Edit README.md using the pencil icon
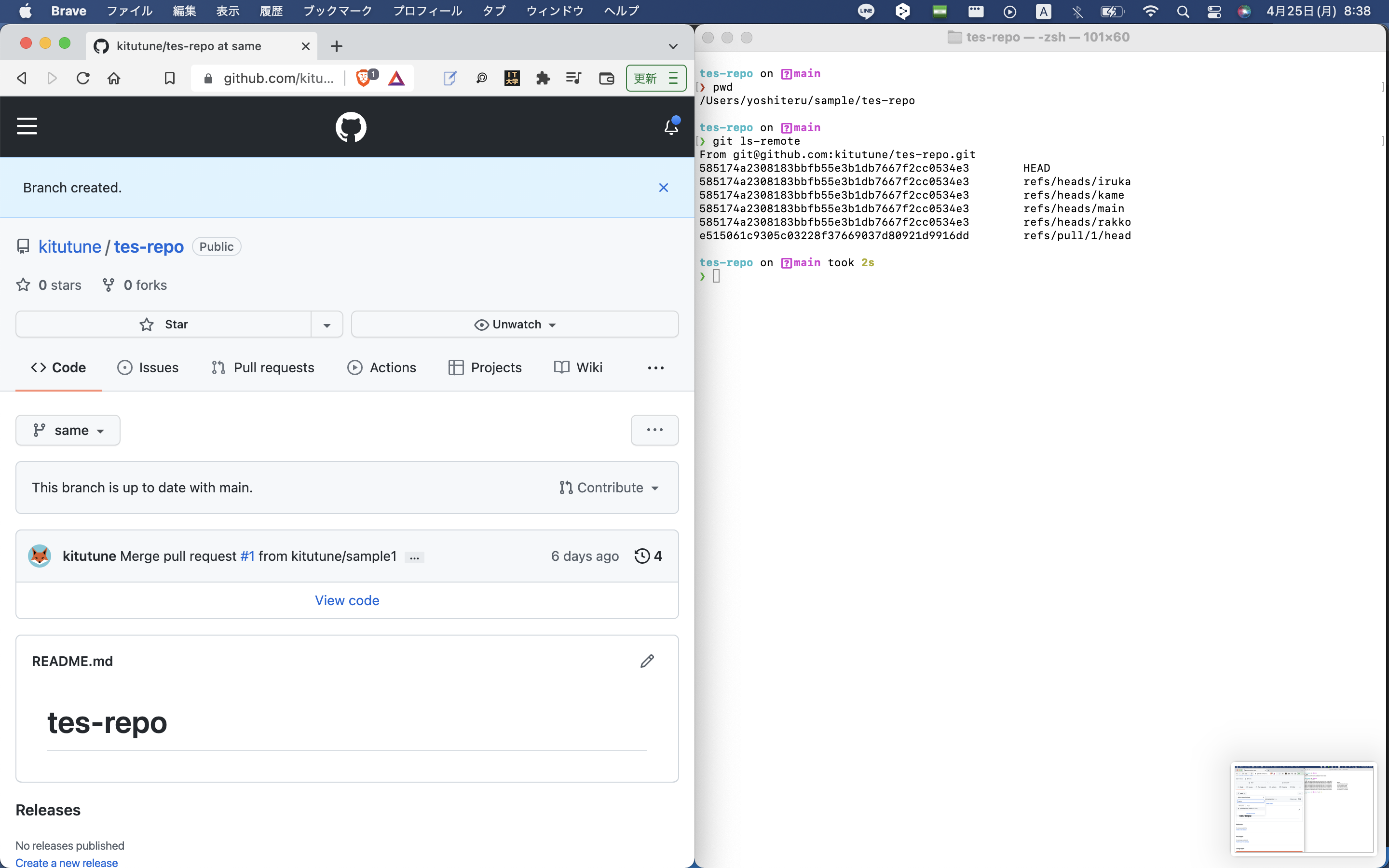The width and height of the screenshot is (1389, 868). click(x=647, y=661)
